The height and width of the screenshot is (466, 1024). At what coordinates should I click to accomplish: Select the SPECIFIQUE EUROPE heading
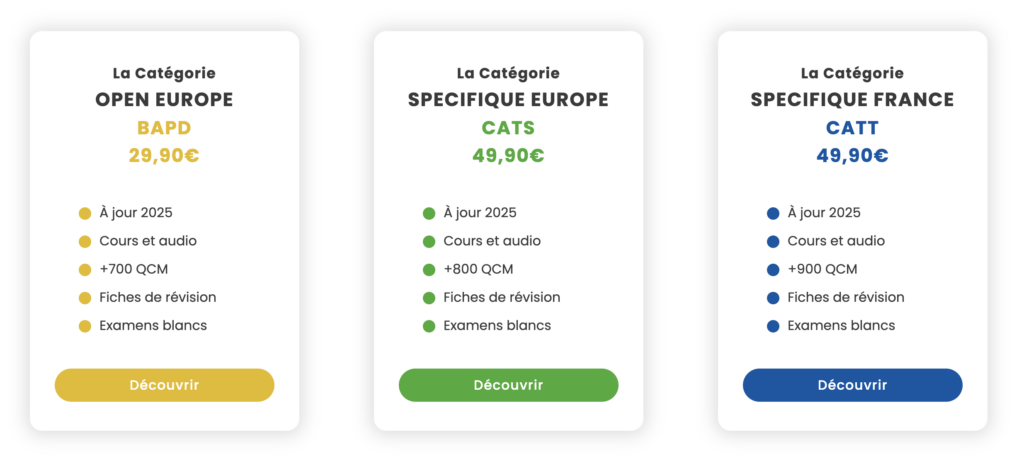tap(509, 100)
